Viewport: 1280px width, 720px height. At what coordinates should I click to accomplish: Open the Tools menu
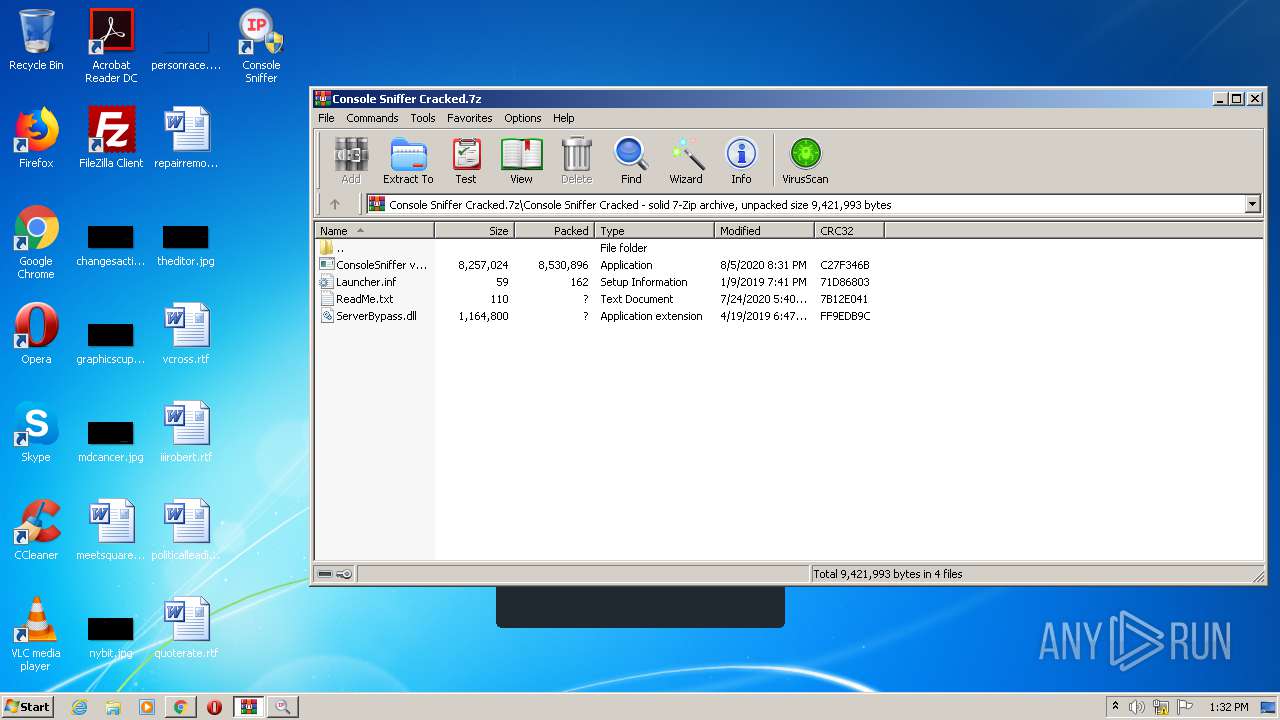coord(423,118)
